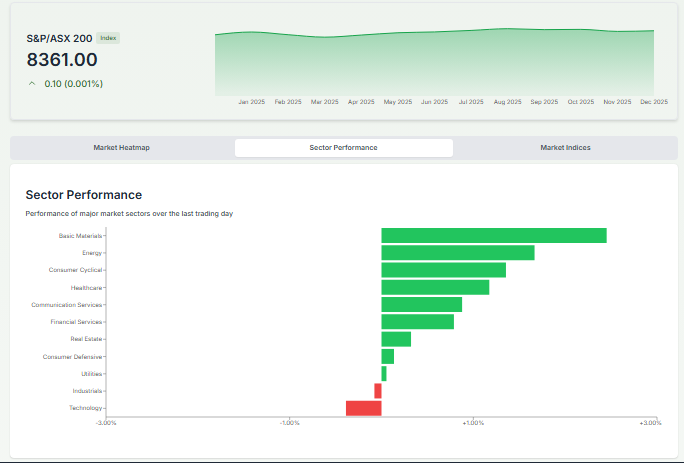Click the Technology axis label
Viewport: 684px width, 463px height.
click(x=86, y=408)
